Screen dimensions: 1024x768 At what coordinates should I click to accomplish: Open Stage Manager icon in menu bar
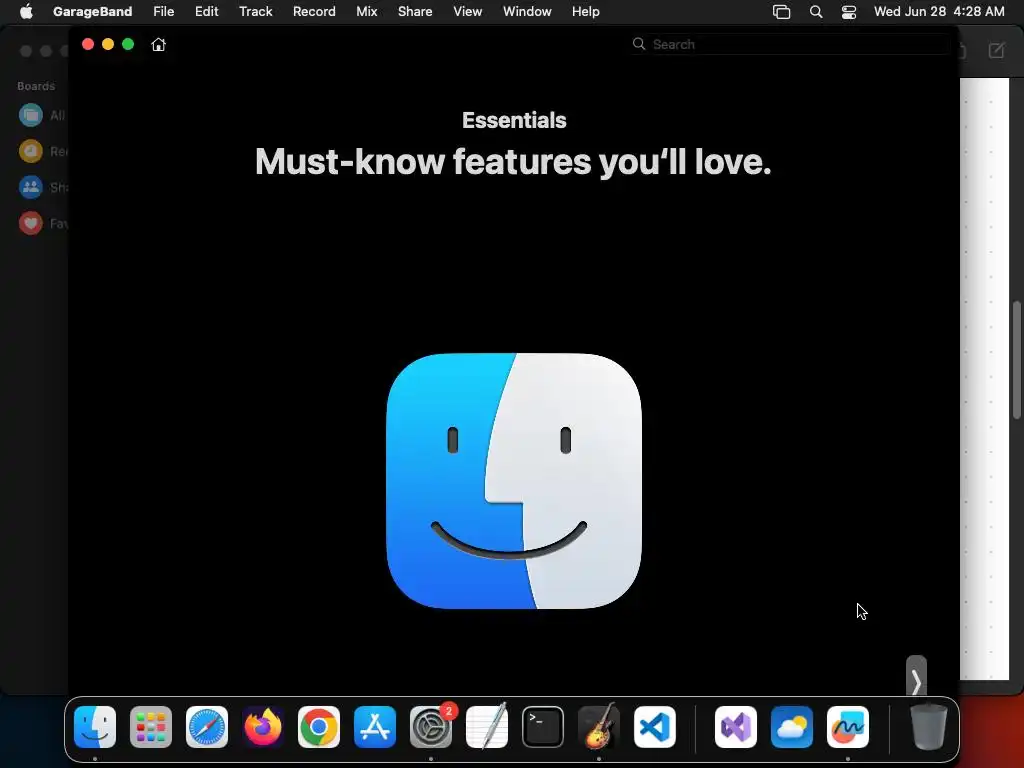click(781, 12)
